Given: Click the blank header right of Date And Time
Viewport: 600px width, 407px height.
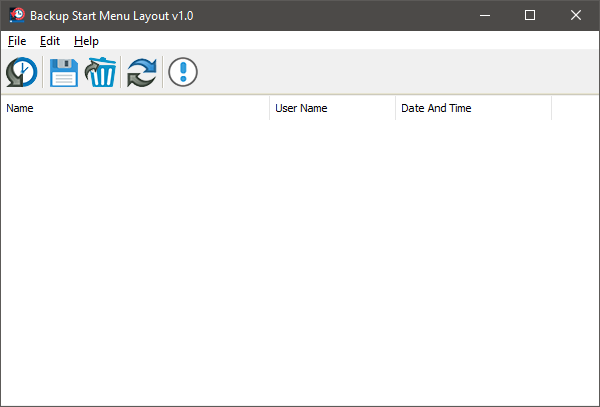Looking at the screenshot, I should pos(574,108).
